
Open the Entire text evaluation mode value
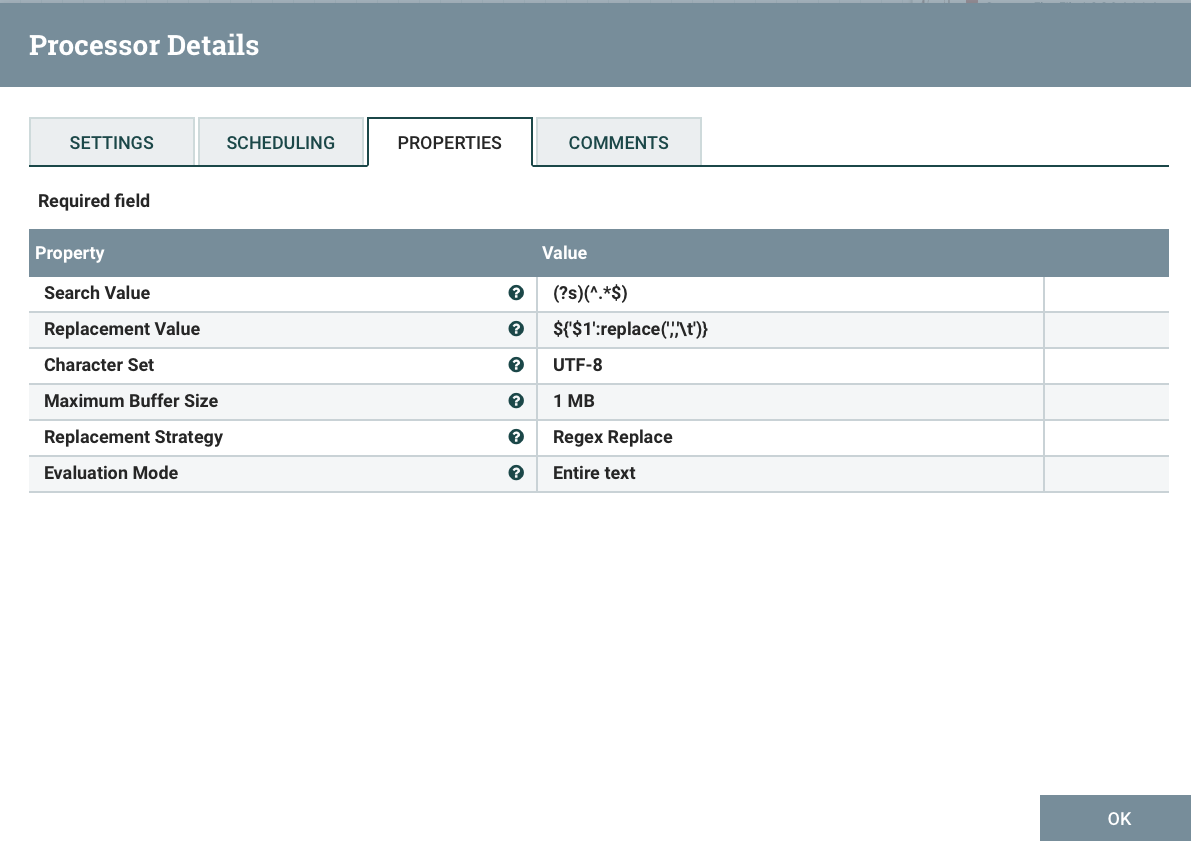[x=789, y=473]
